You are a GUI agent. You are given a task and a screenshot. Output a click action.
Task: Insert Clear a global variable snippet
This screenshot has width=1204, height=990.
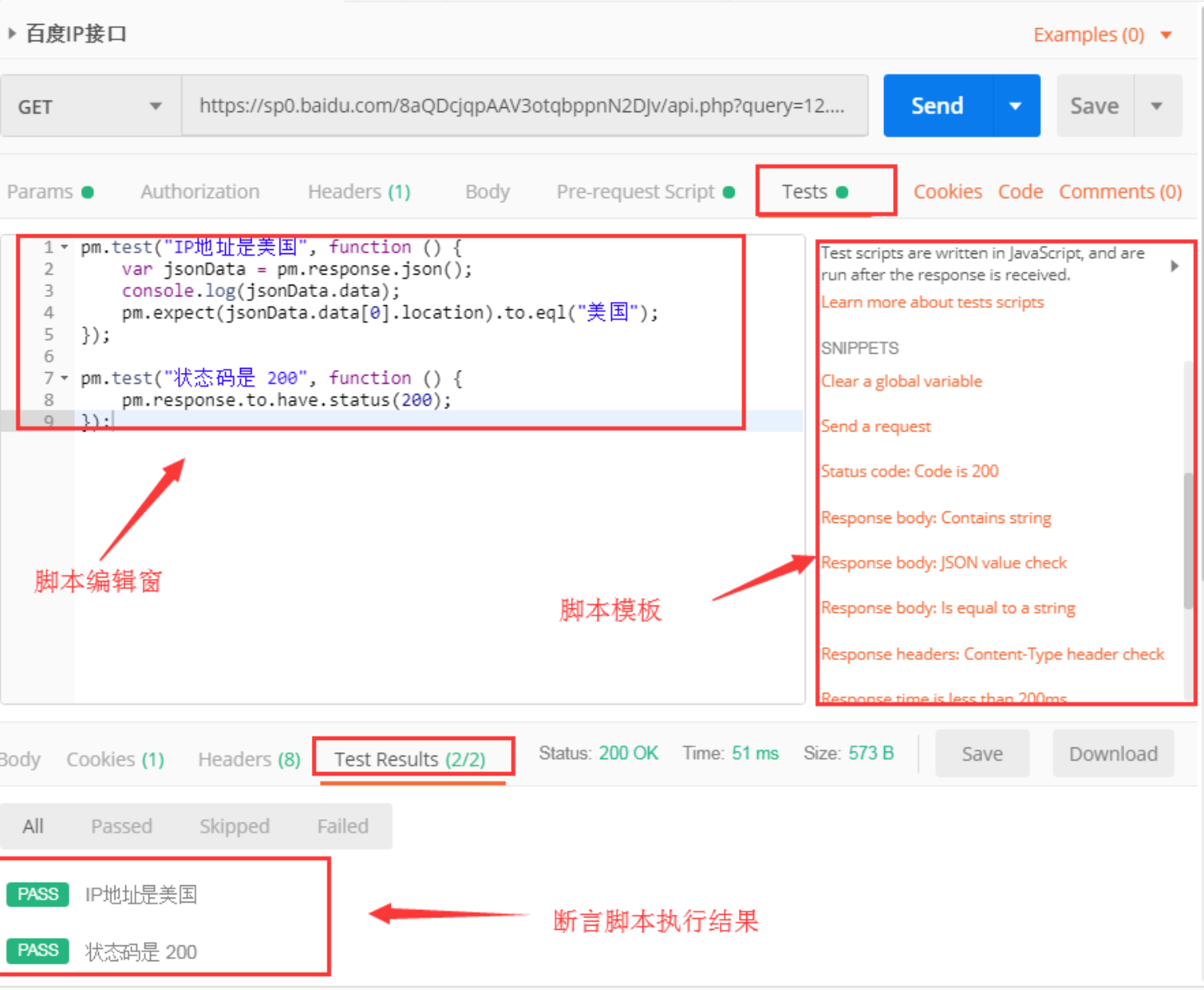(901, 381)
